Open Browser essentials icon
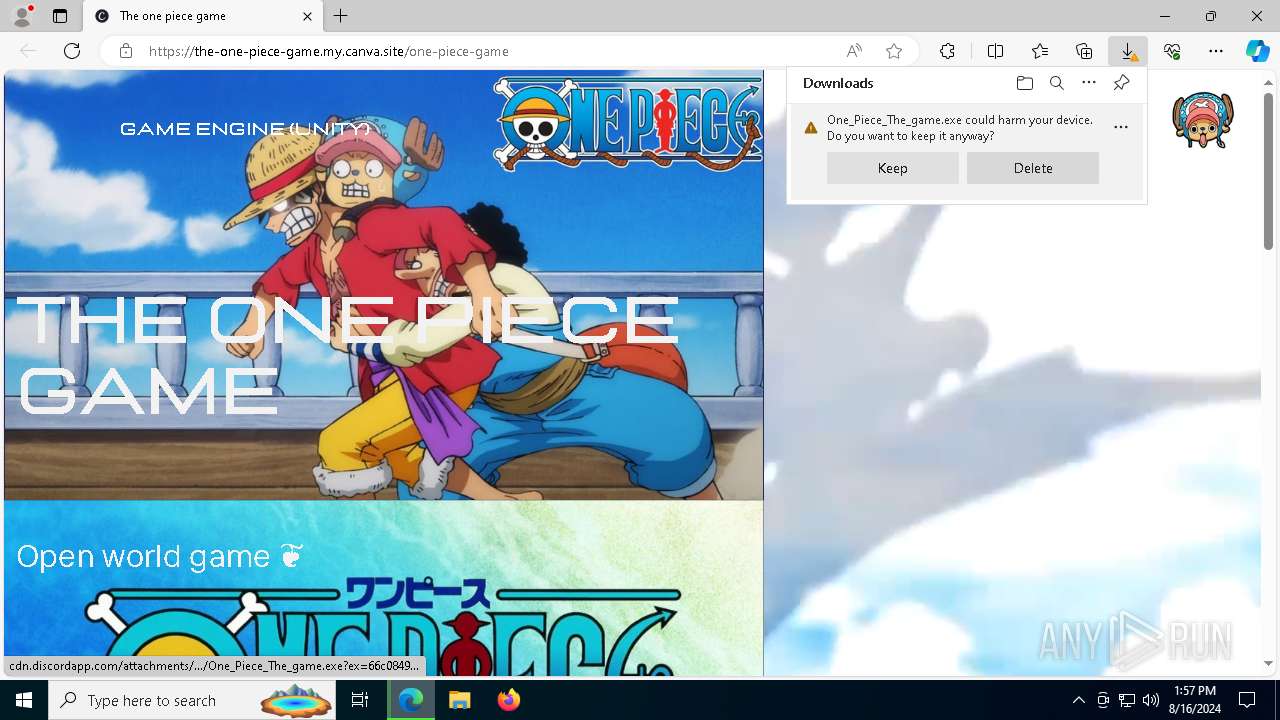The height and width of the screenshot is (720, 1280). [x=1172, y=51]
